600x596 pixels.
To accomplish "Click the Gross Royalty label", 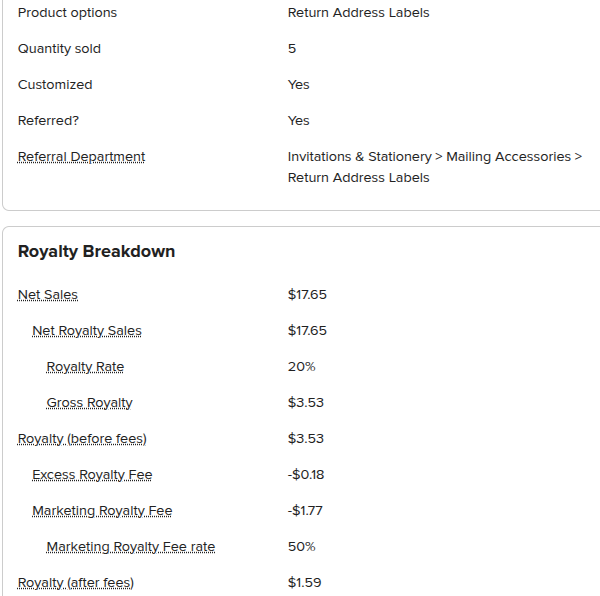I will pyautogui.click(x=89, y=403).
